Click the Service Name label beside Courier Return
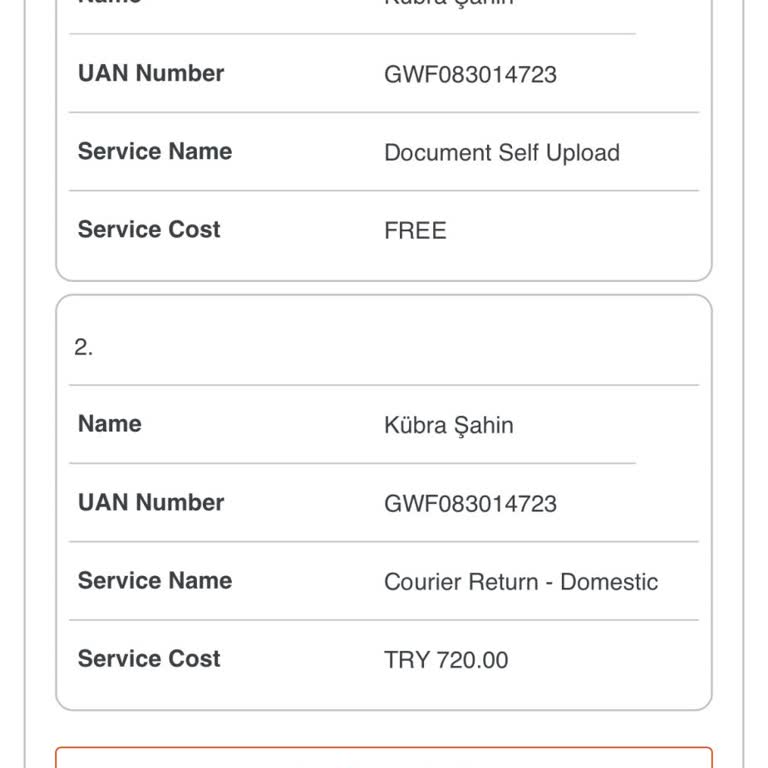The width and height of the screenshot is (768, 768). (155, 580)
